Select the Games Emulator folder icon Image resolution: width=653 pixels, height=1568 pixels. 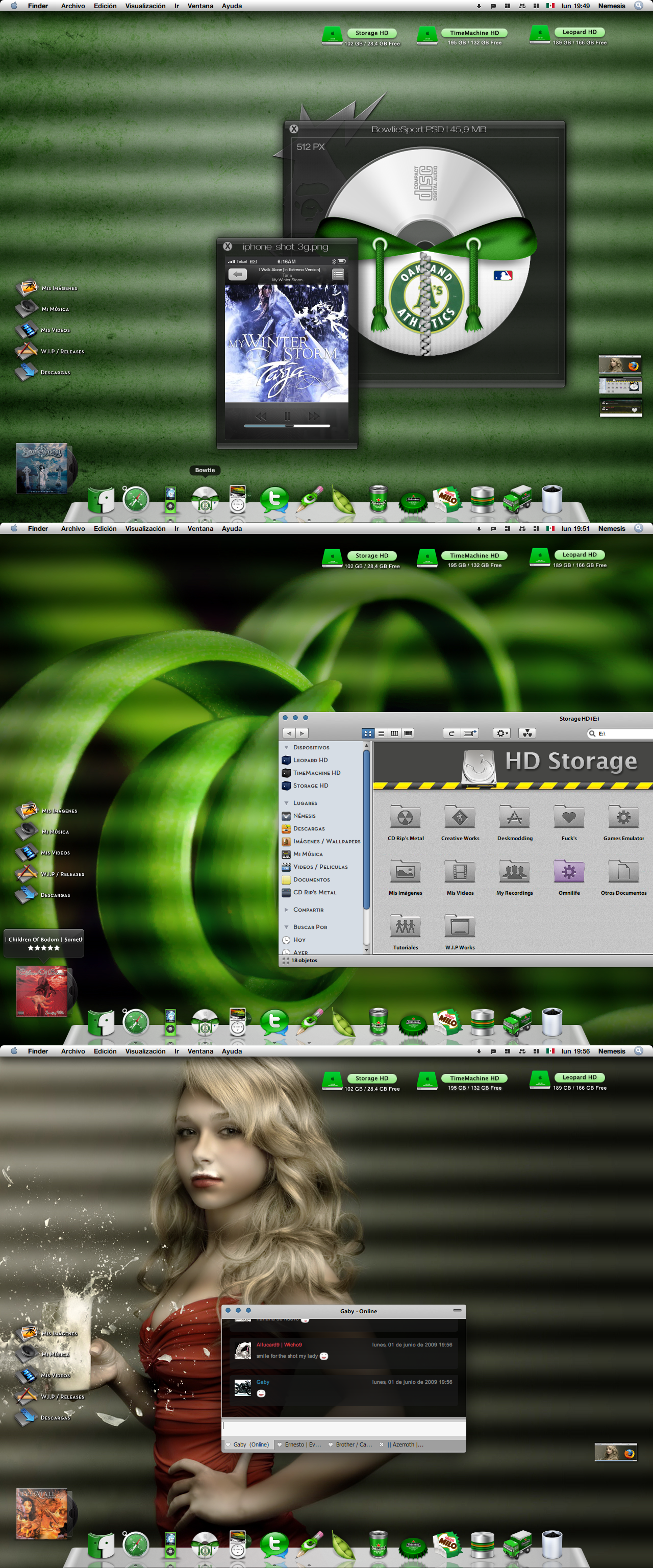(623, 817)
